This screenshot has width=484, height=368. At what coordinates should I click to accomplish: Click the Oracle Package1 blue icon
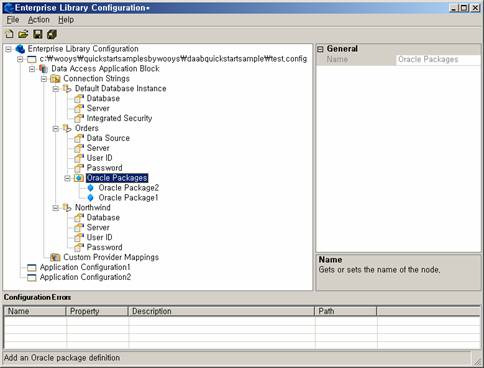click(90, 198)
